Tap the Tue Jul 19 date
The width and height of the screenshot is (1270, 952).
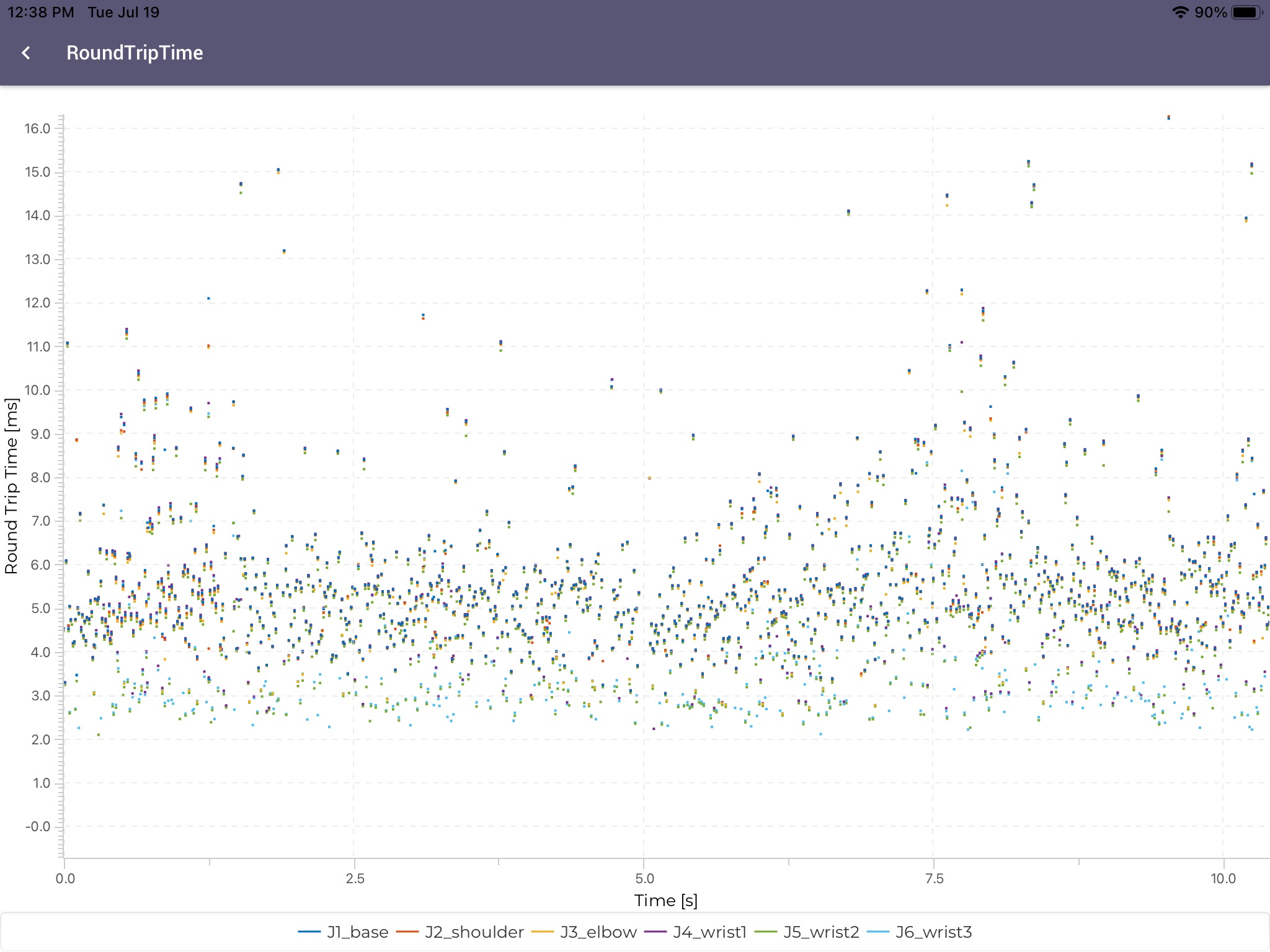coord(123,12)
